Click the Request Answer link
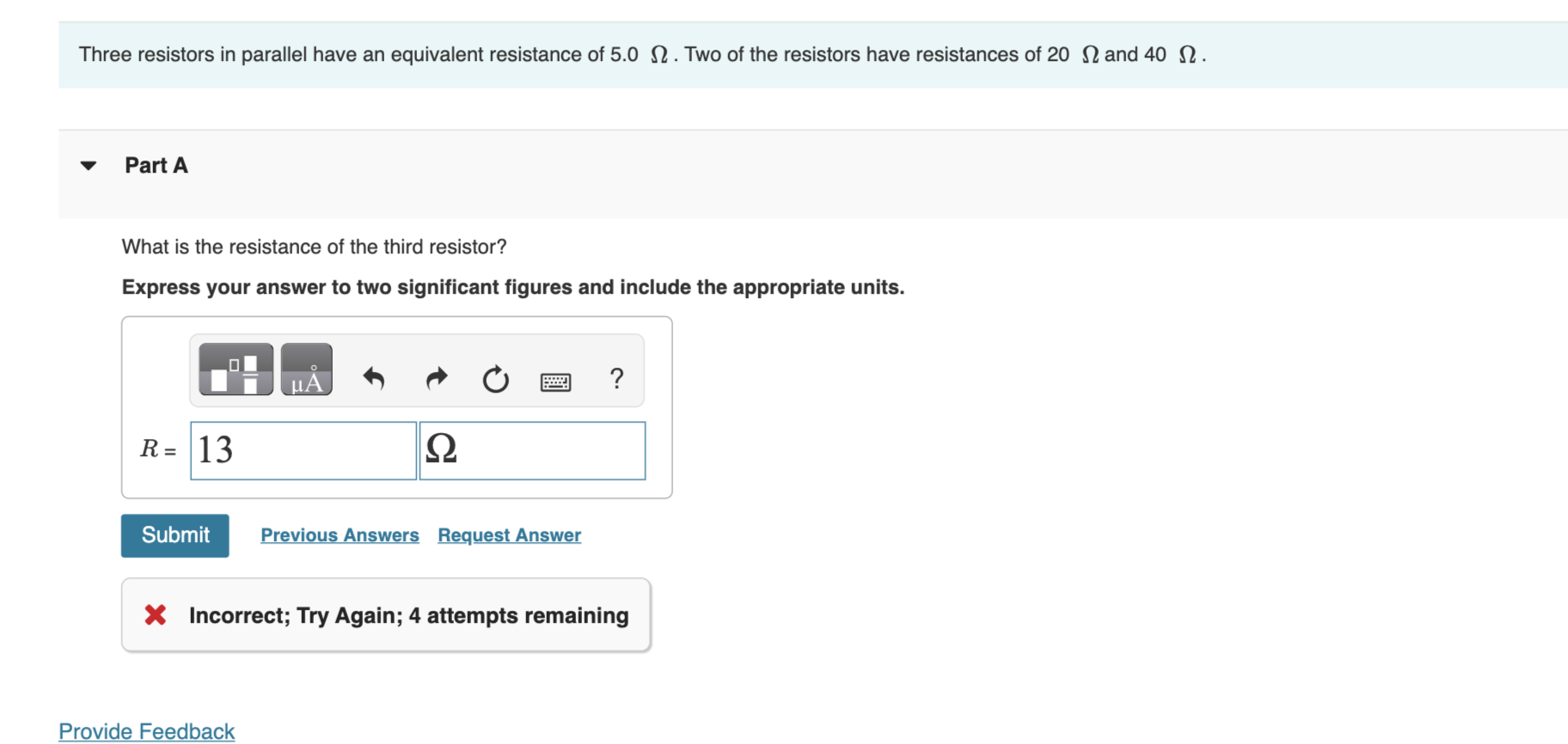Image resolution: width=1568 pixels, height=744 pixels. tap(509, 535)
